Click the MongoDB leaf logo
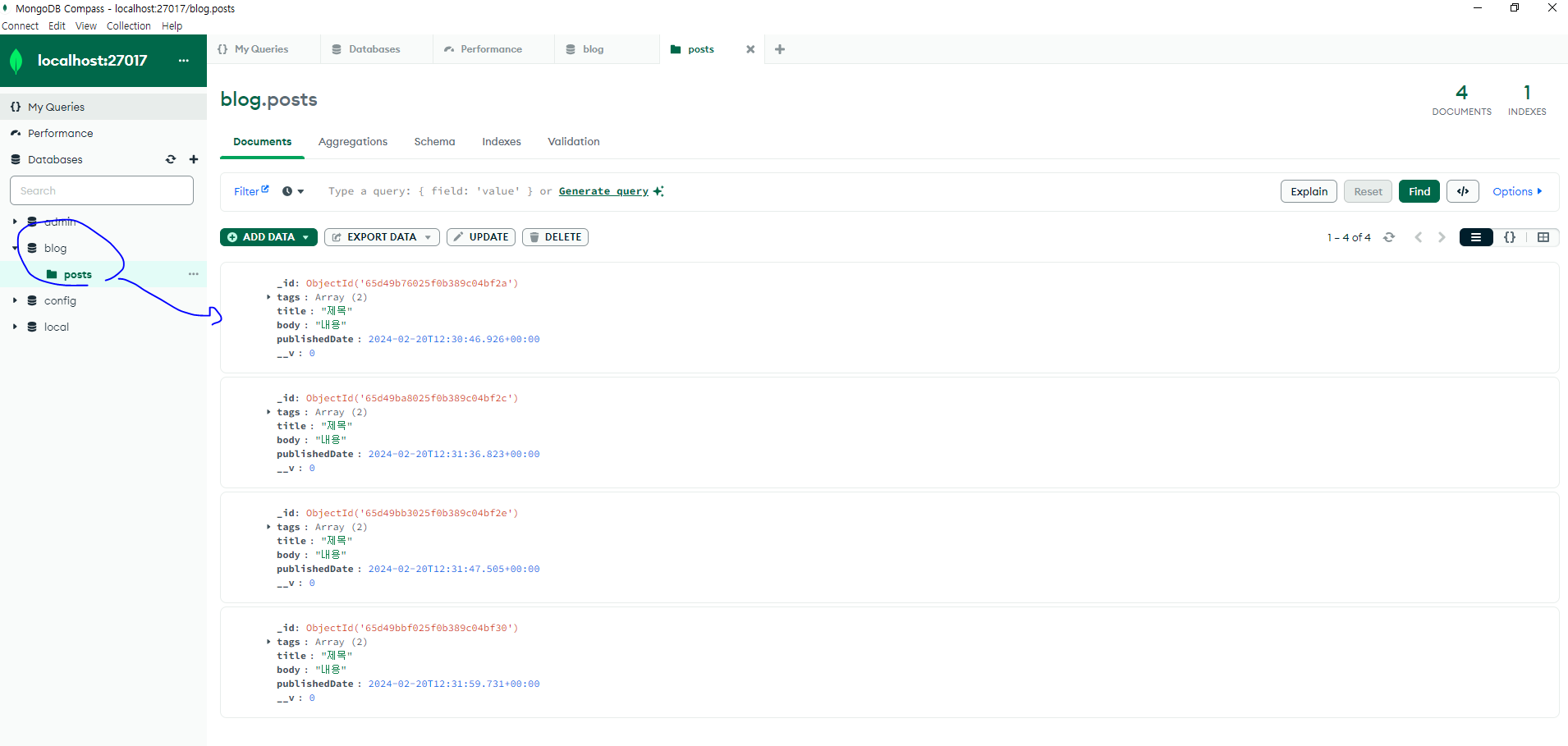 (x=16, y=62)
